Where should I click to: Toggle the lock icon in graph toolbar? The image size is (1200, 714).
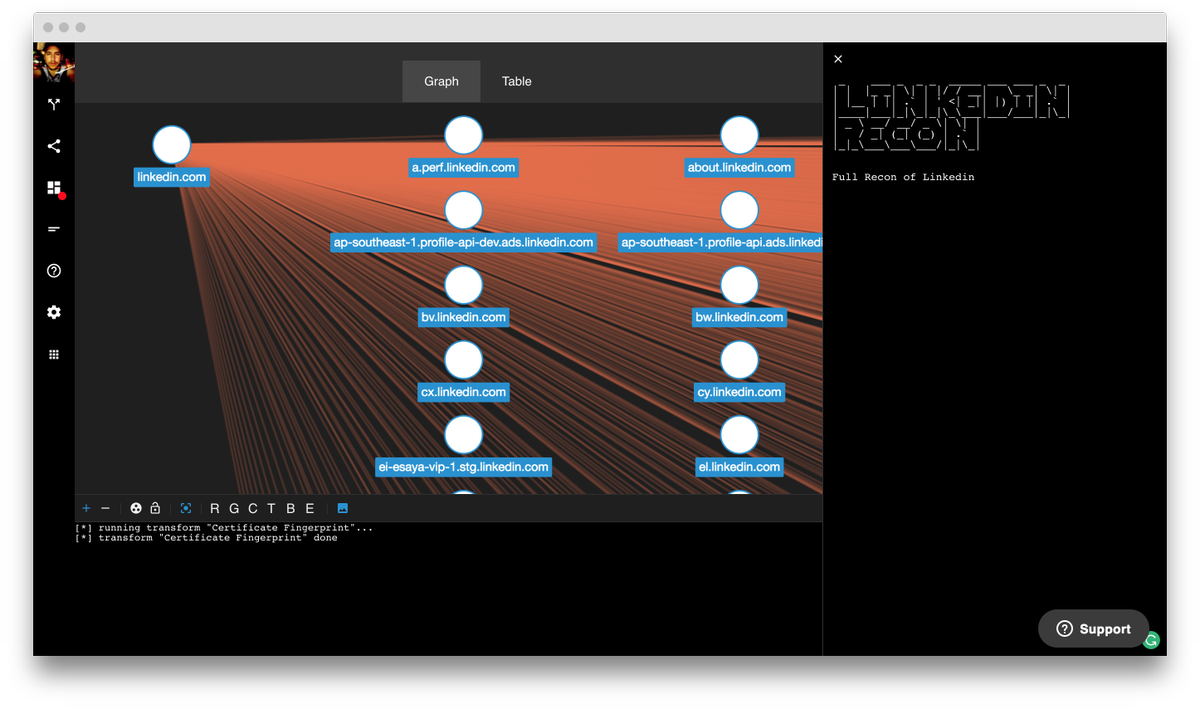pos(155,508)
